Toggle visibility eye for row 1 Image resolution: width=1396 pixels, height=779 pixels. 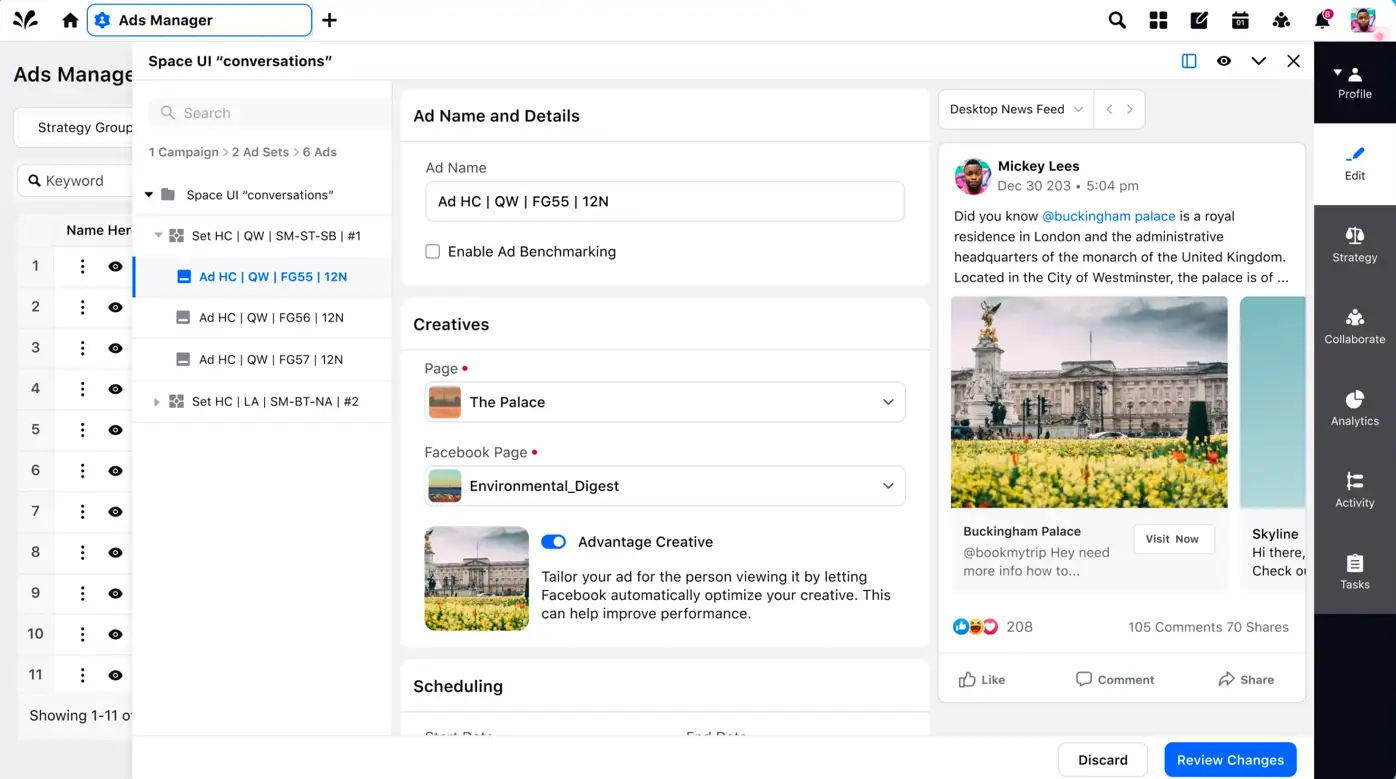click(x=115, y=267)
